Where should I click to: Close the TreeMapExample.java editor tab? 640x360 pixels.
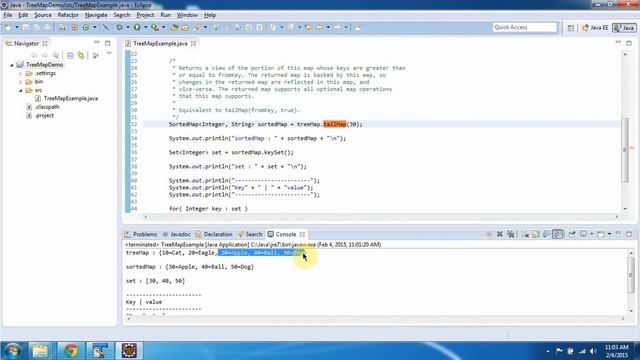point(193,43)
